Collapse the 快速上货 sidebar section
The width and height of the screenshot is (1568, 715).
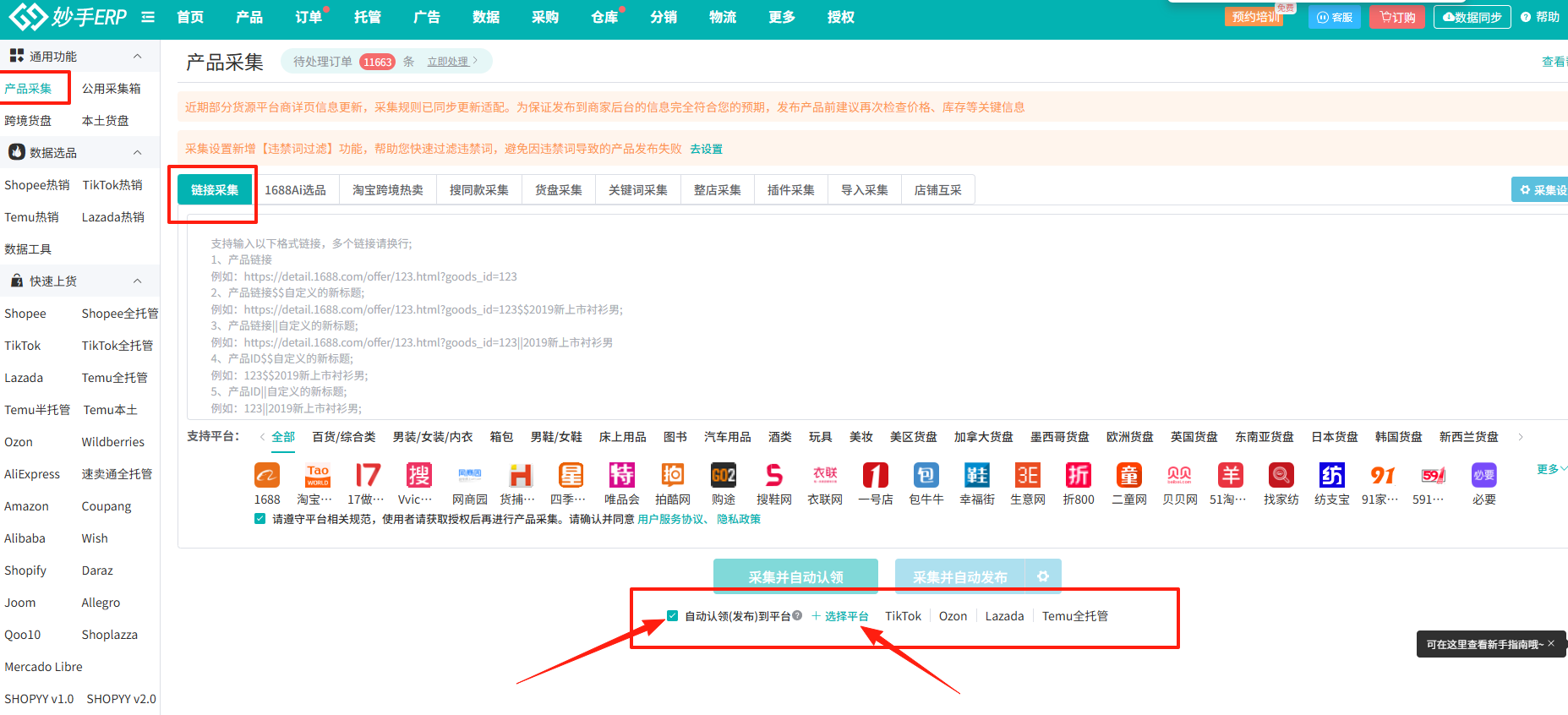[137, 281]
